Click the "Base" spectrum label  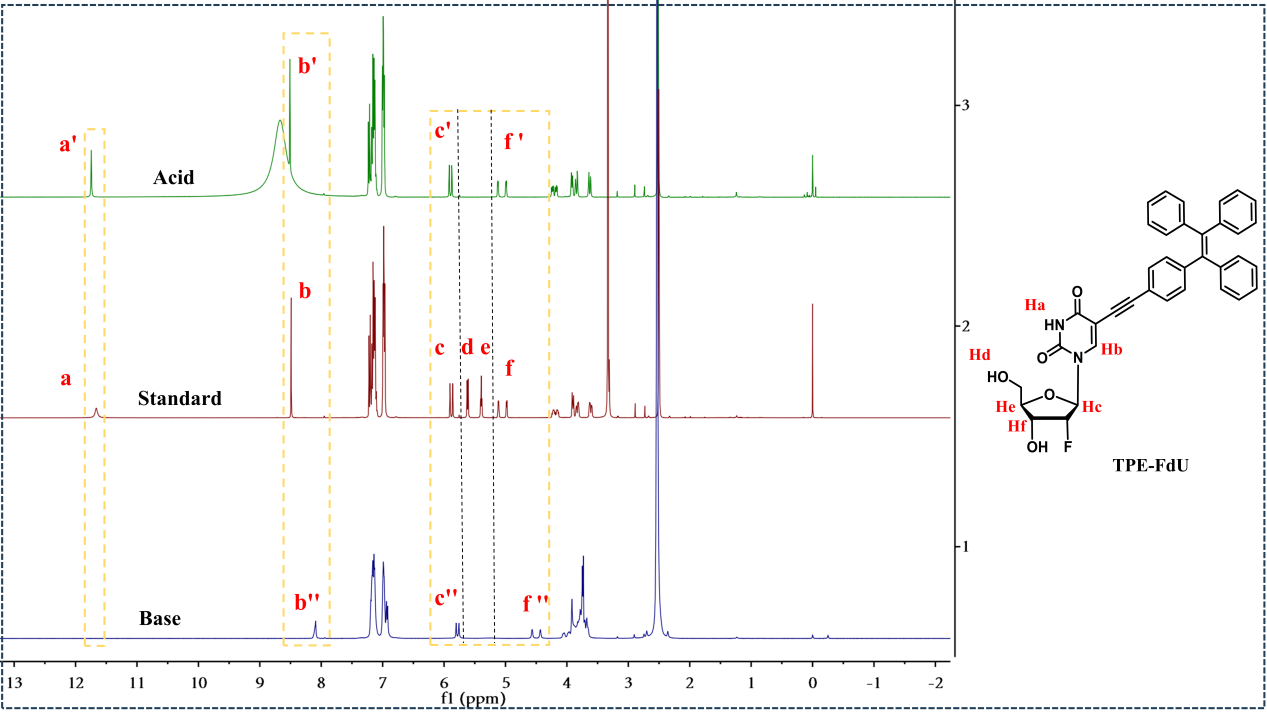coord(160,619)
